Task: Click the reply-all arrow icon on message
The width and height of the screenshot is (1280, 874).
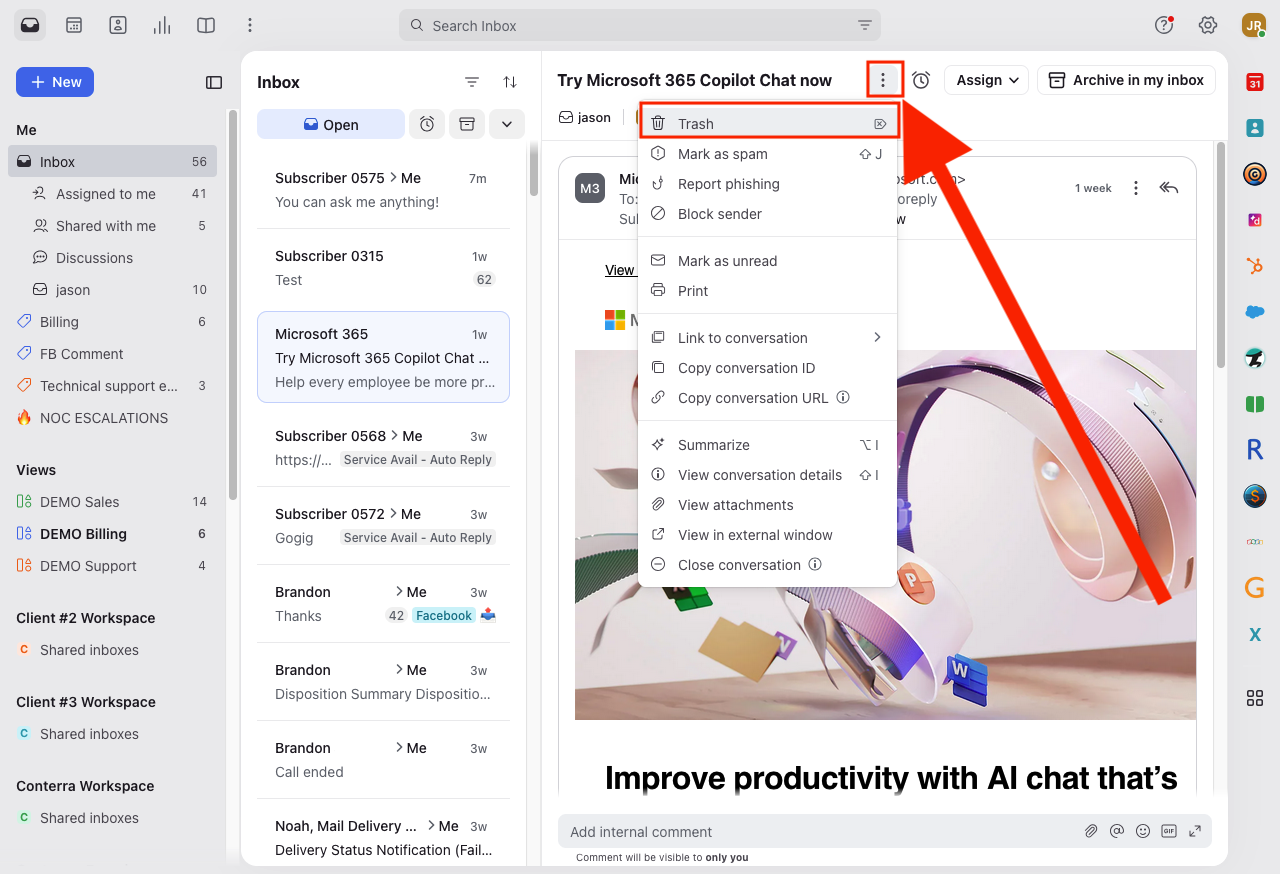Action: point(1169,188)
